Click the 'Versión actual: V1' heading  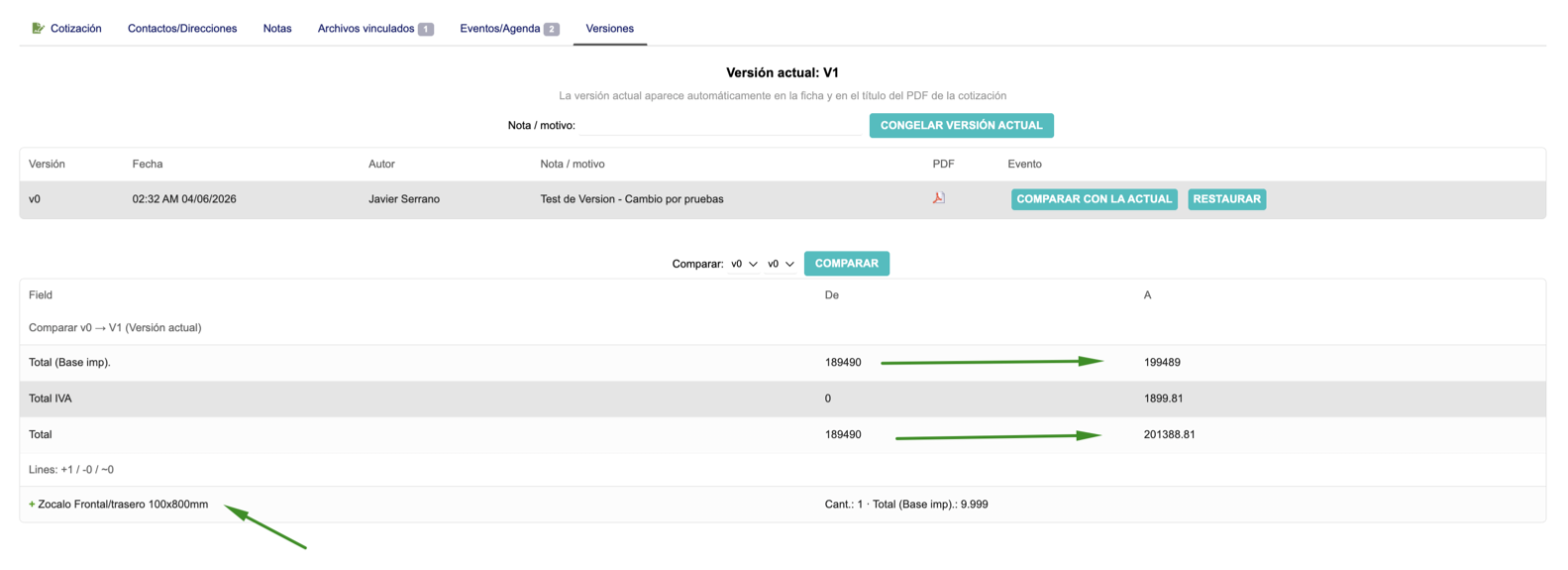(x=783, y=72)
